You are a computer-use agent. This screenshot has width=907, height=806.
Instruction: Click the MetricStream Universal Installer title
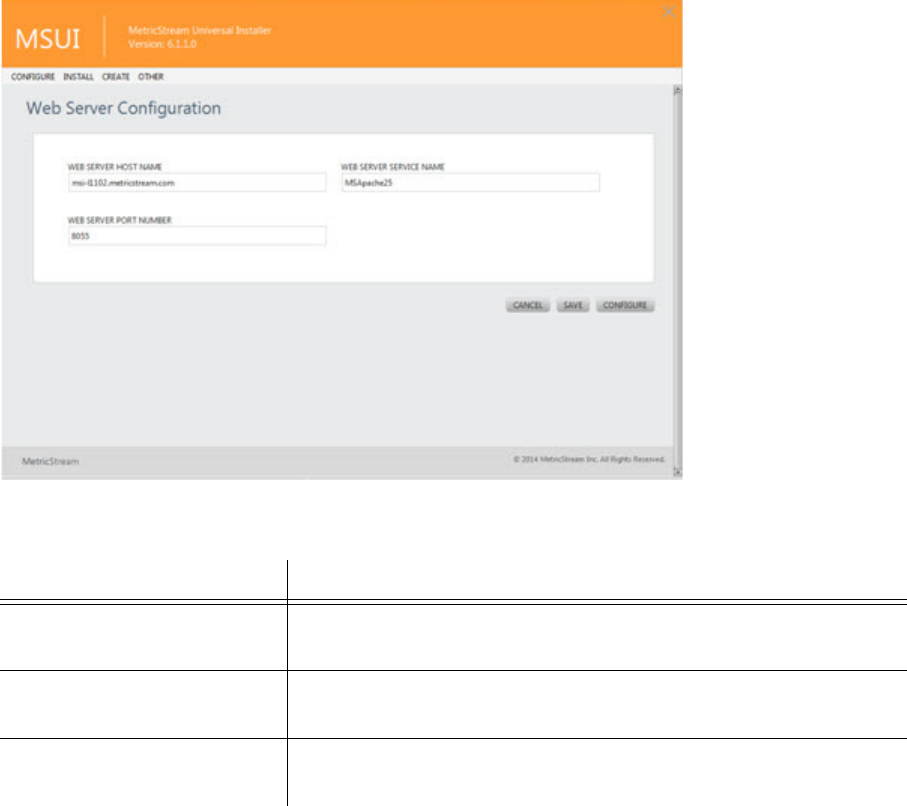coord(200,31)
